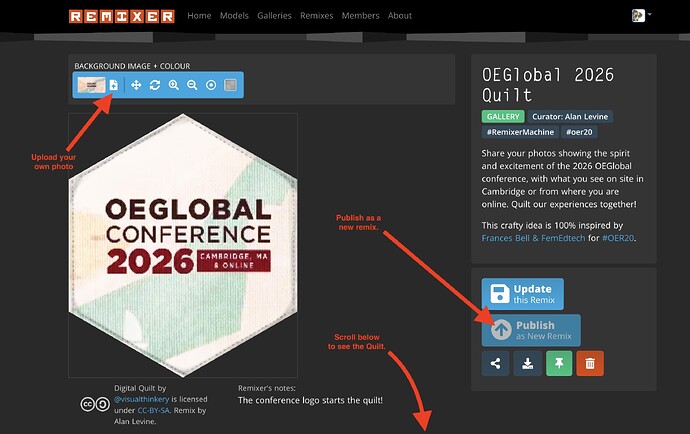The height and width of the screenshot is (434, 690).
Task: Open the Members page
Action: (360, 16)
